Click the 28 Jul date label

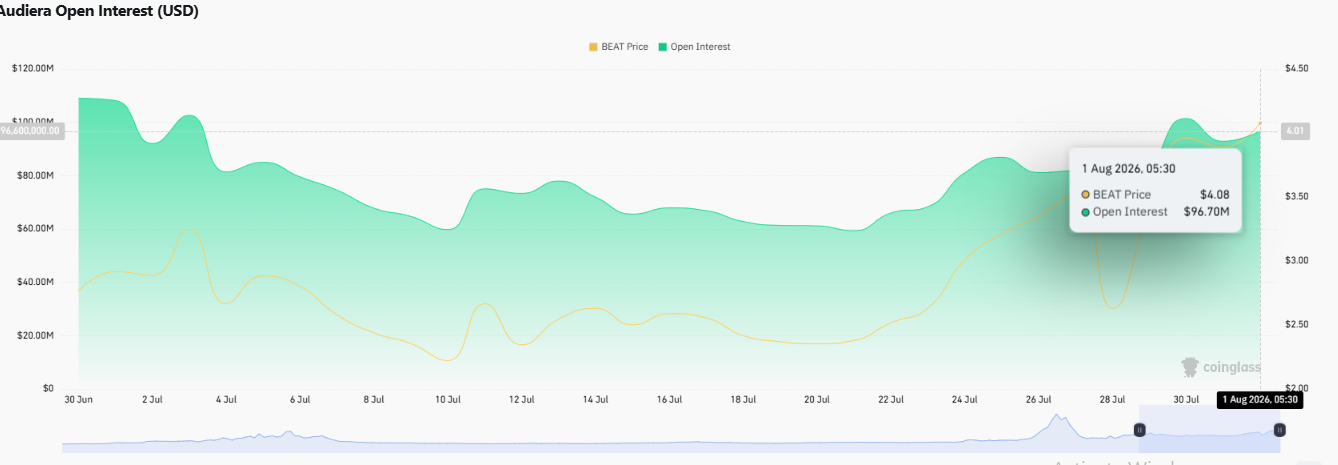[x=1112, y=400]
